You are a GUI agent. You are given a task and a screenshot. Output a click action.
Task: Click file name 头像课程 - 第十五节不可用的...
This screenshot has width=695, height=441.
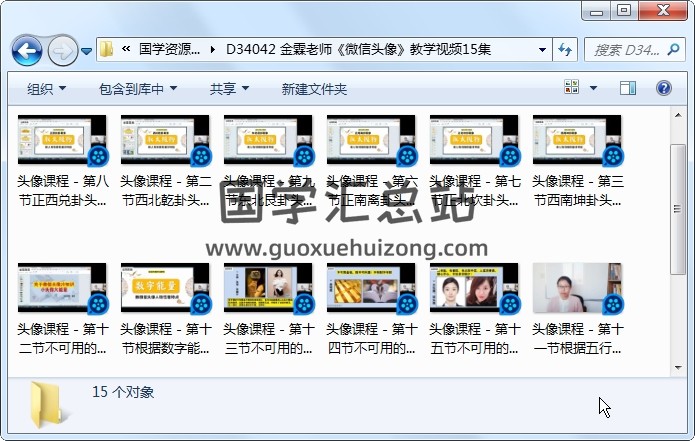475,339
